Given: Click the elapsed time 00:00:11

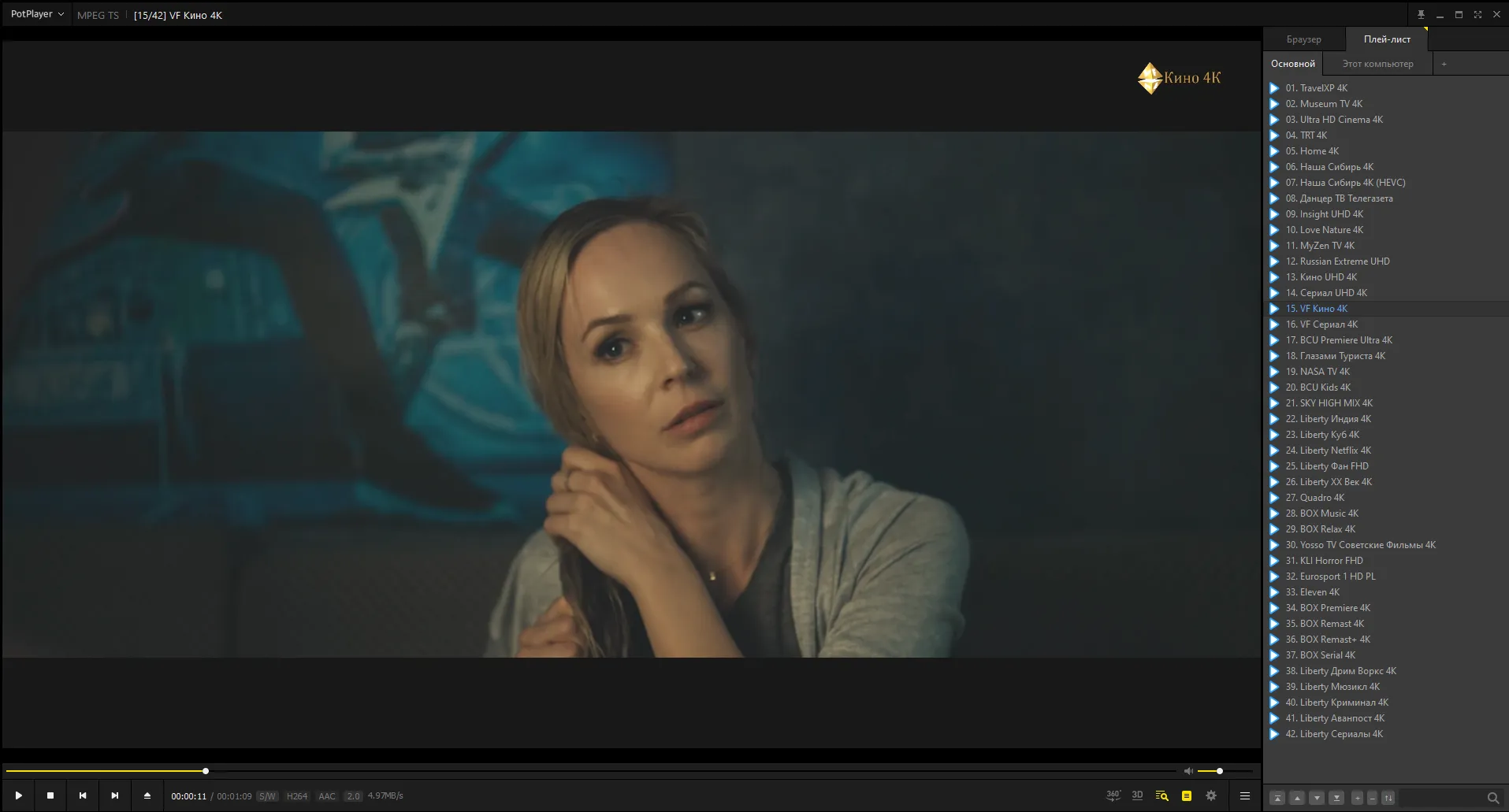Looking at the screenshot, I should [189, 796].
